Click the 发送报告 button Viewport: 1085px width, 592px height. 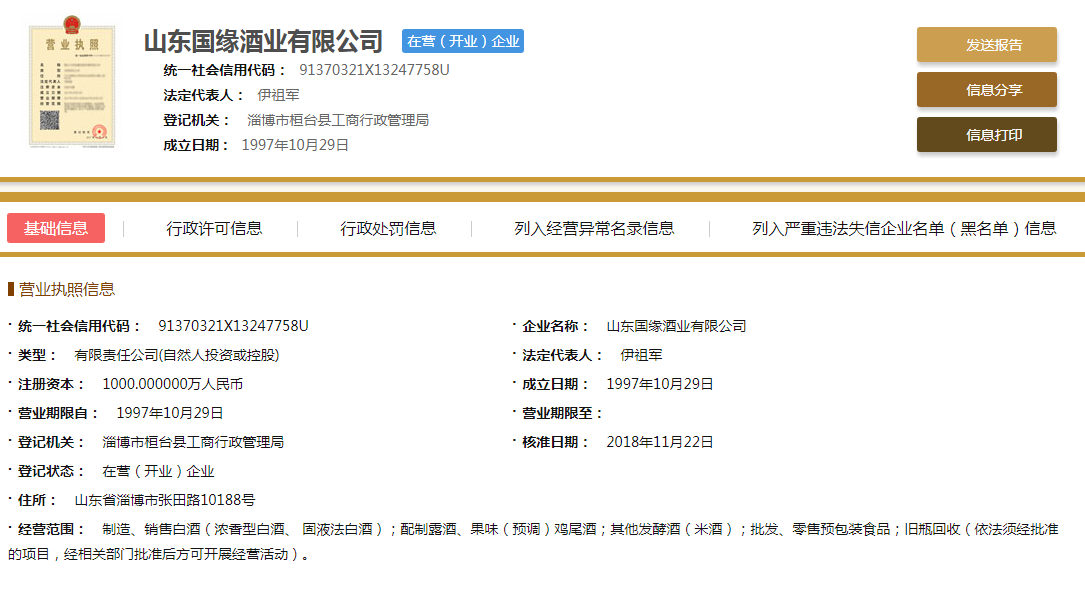[x=986, y=45]
